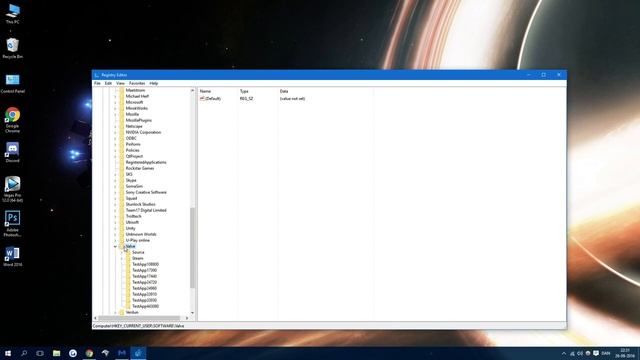This screenshot has width=640, height=360.
Task: Select the Source key
Action: [x=138, y=252]
